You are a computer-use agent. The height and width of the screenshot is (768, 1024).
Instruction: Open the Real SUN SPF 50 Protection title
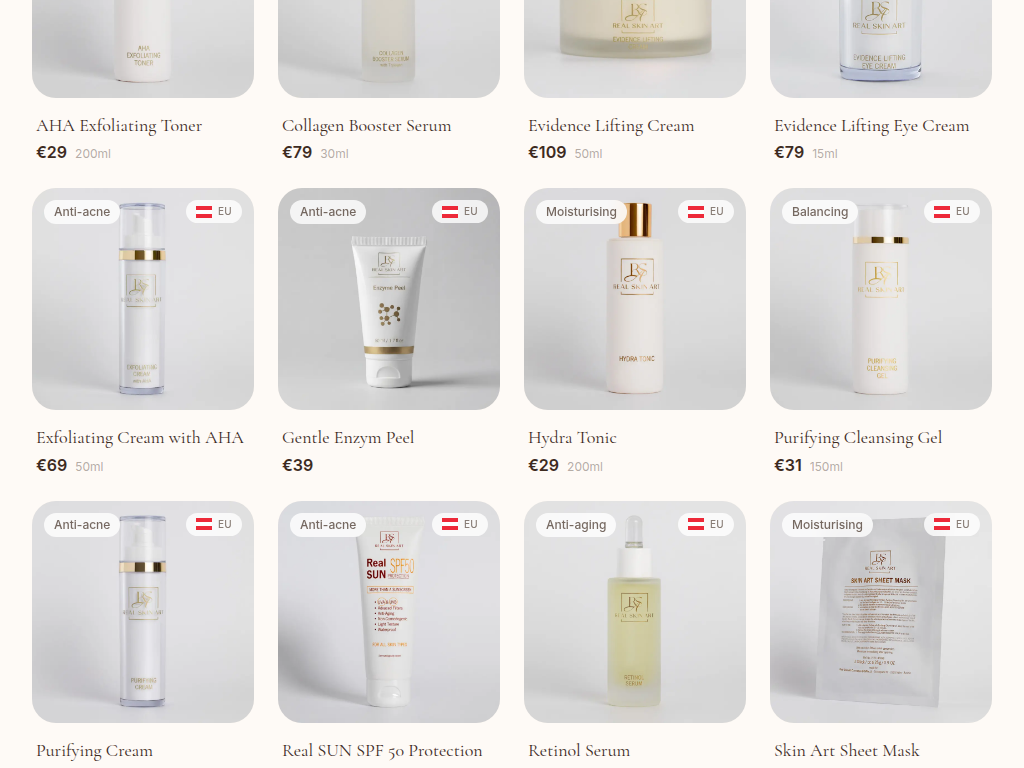[382, 750]
